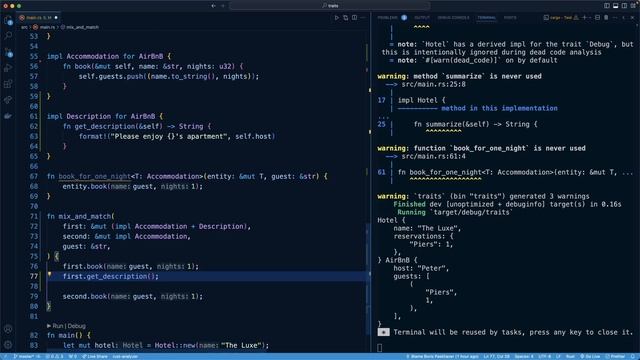The width and height of the screenshot is (640, 360).
Task: Open the Accounts menu icon
Action: (8, 329)
